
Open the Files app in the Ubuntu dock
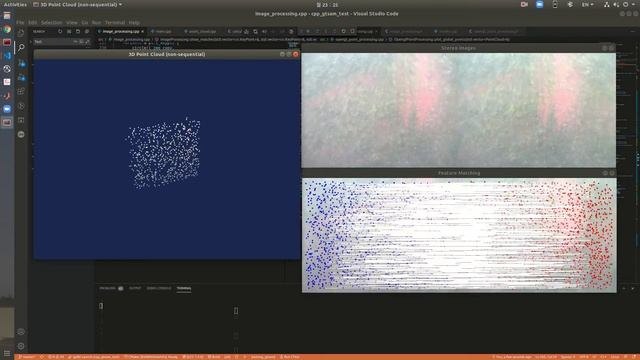coord(7,16)
